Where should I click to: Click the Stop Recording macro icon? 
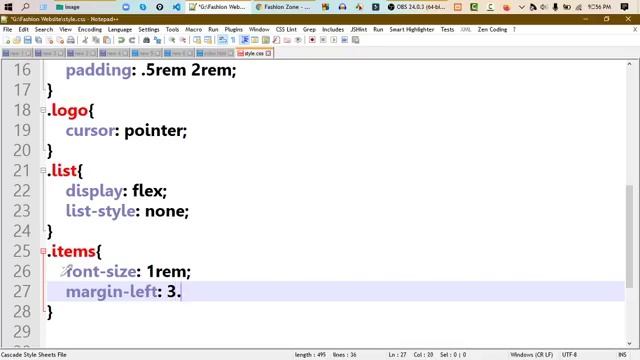tap(323, 40)
